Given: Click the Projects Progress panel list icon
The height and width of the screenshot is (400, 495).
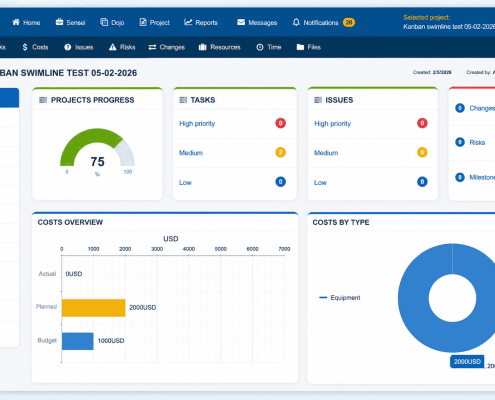Looking at the screenshot, I should (x=43, y=100).
